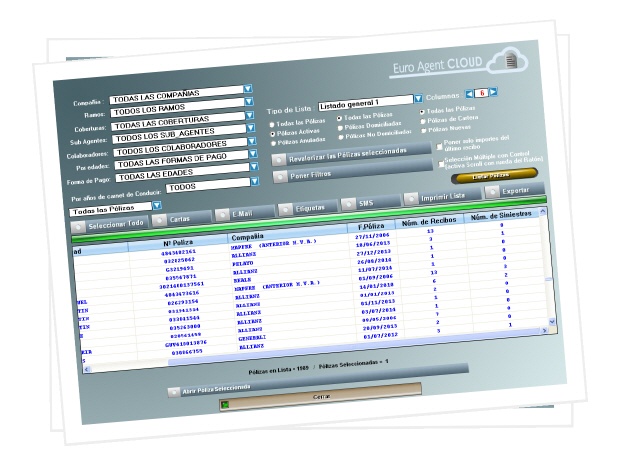The height and width of the screenshot is (465, 620).
Task: Expand the Todas las Pólizas dropdown above Seleccionar Todo
Action: pos(157,205)
